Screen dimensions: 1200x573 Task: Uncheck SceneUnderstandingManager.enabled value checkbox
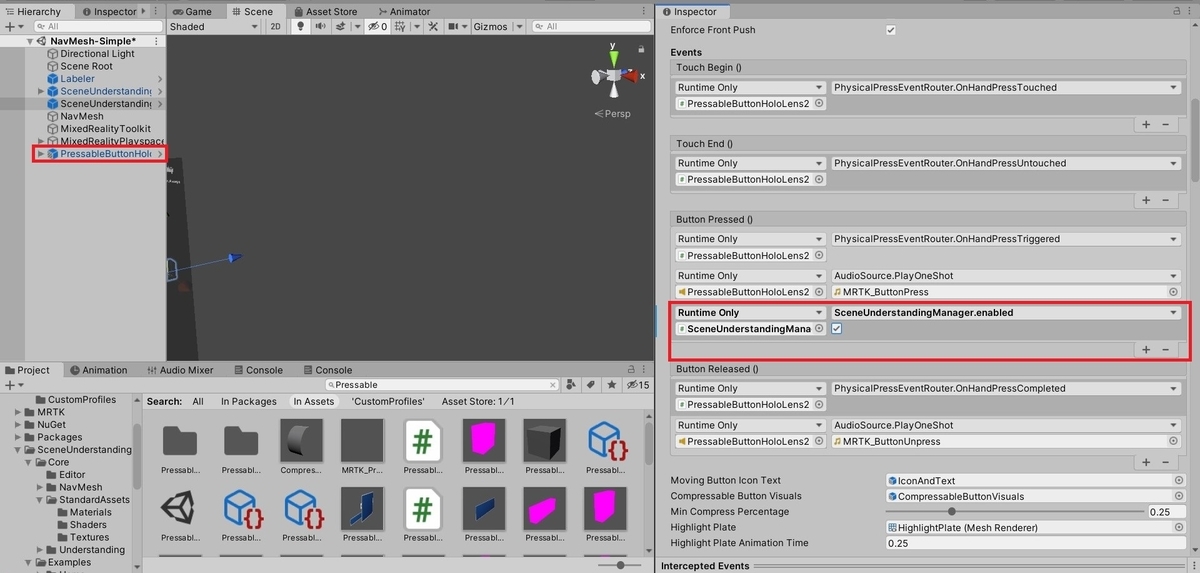837,329
